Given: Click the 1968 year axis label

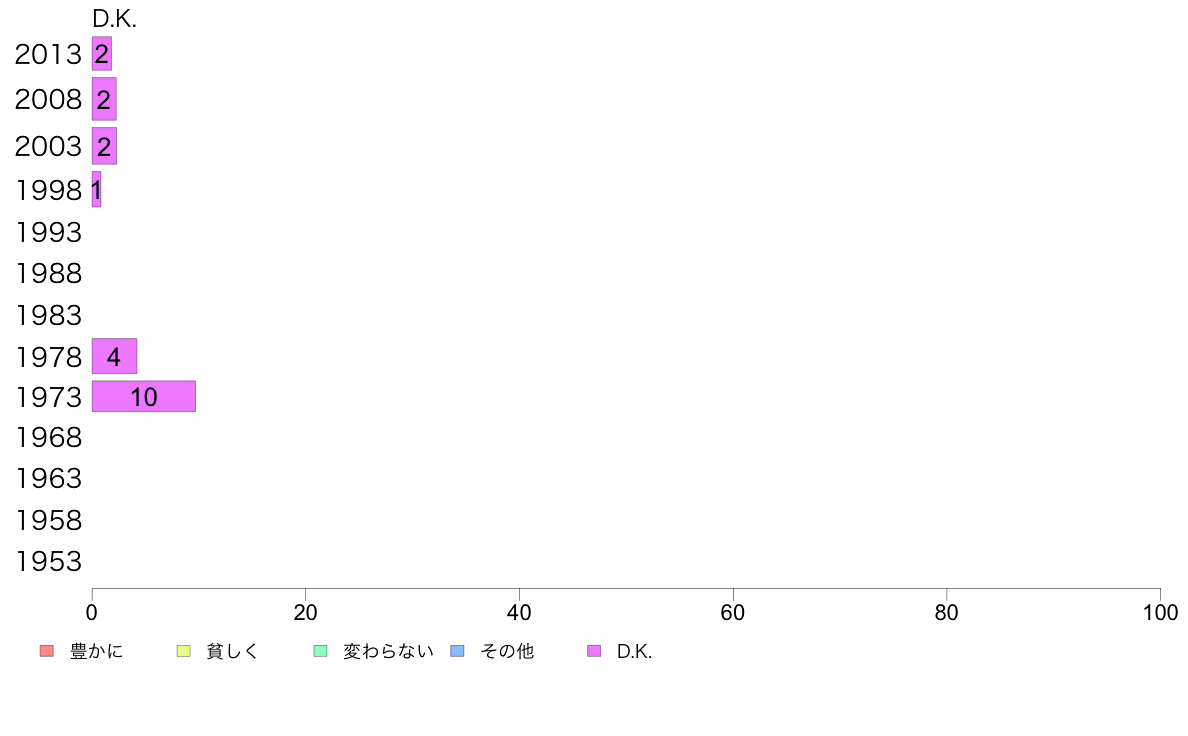Looking at the screenshot, I should [x=48, y=437].
